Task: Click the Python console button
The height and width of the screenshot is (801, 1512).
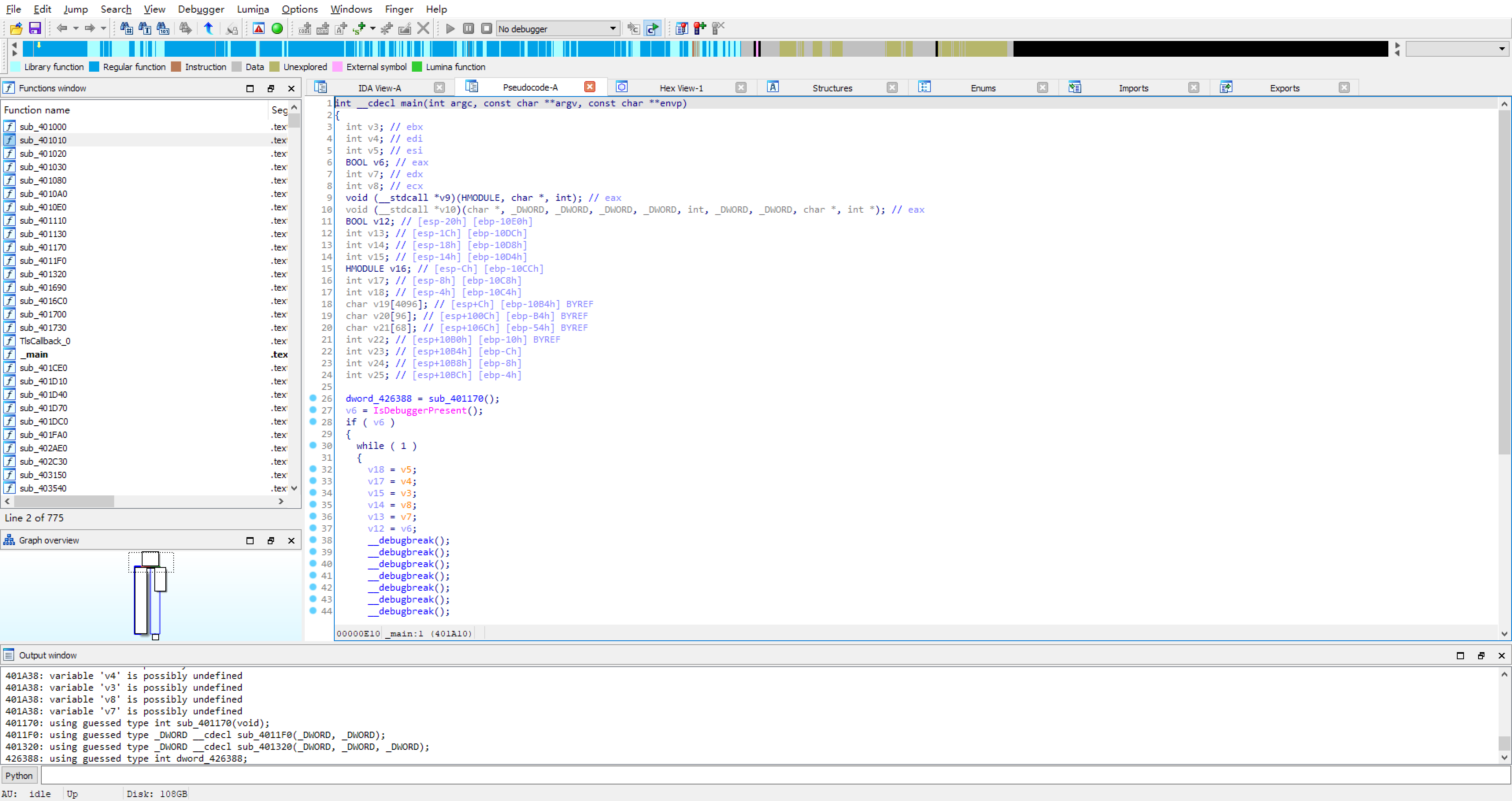Action: pos(19,775)
